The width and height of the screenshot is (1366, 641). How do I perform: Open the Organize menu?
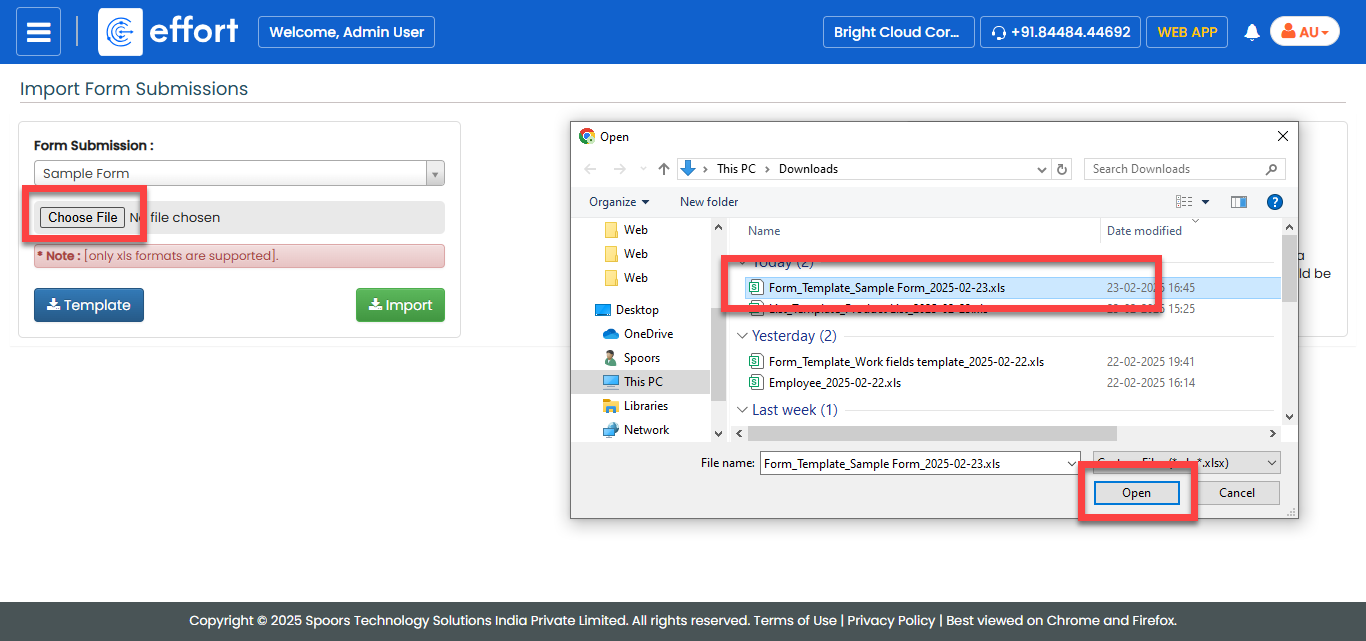tap(618, 202)
